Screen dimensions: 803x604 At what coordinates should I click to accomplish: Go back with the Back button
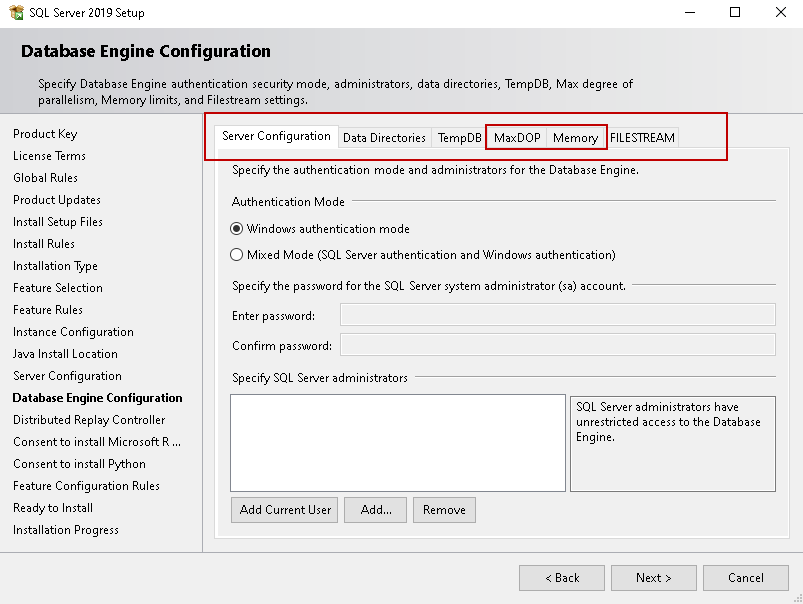click(x=562, y=578)
